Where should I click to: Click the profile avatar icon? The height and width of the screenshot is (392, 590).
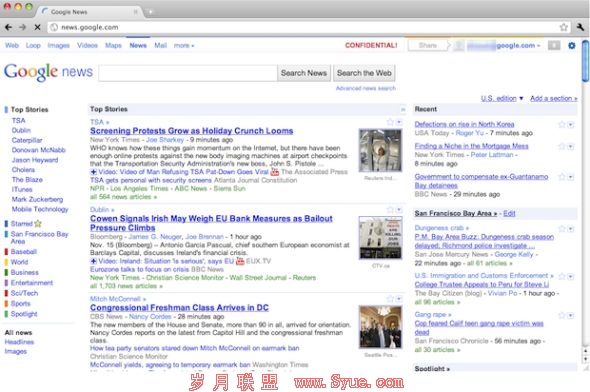(x=458, y=46)
